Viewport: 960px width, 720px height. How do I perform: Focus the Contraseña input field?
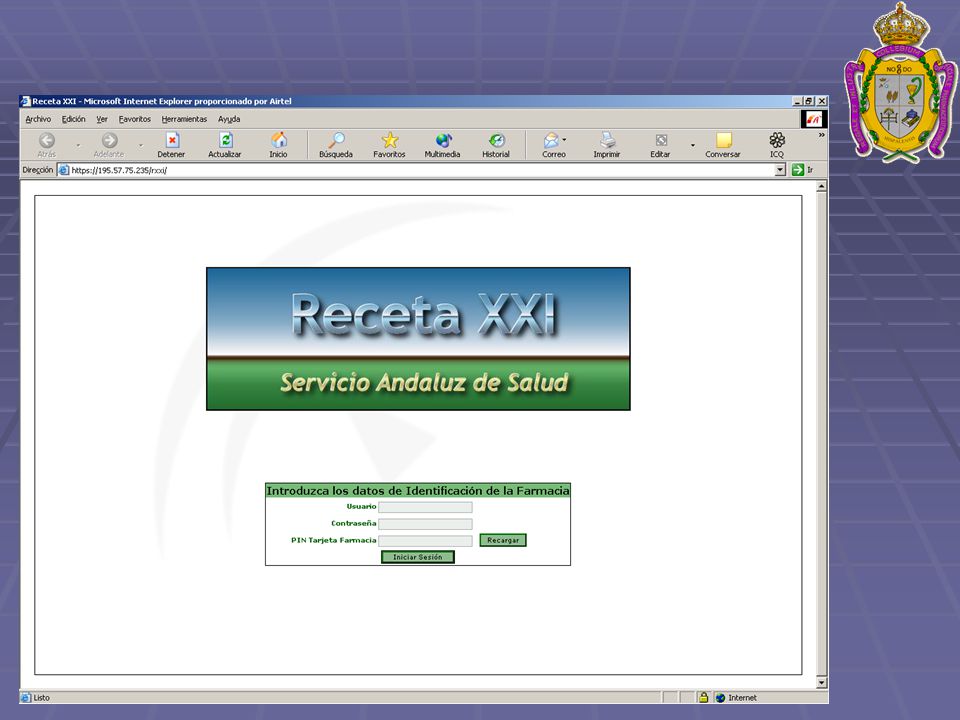click(426, 524)
